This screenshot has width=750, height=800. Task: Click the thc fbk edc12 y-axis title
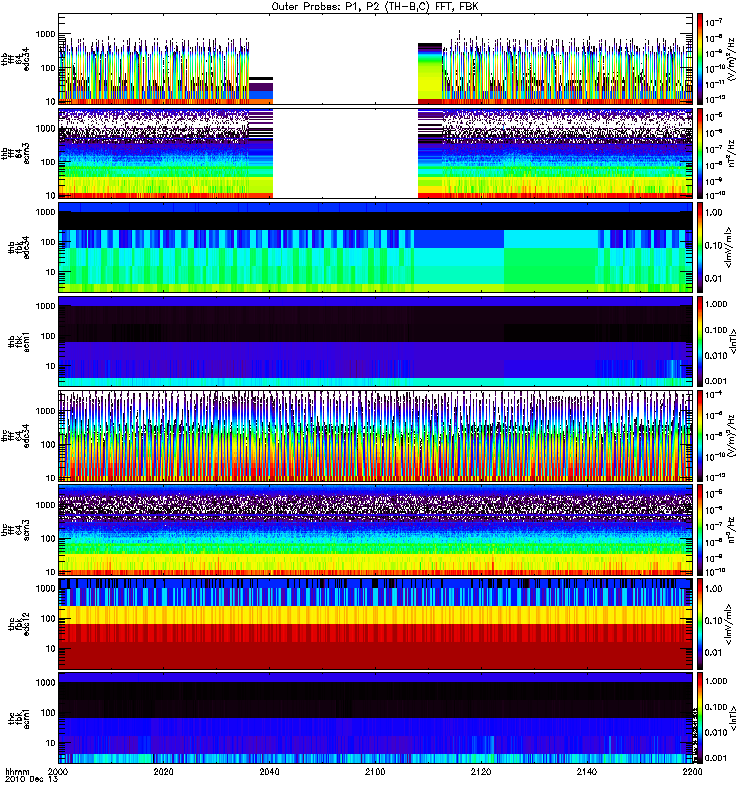[16, 624]
